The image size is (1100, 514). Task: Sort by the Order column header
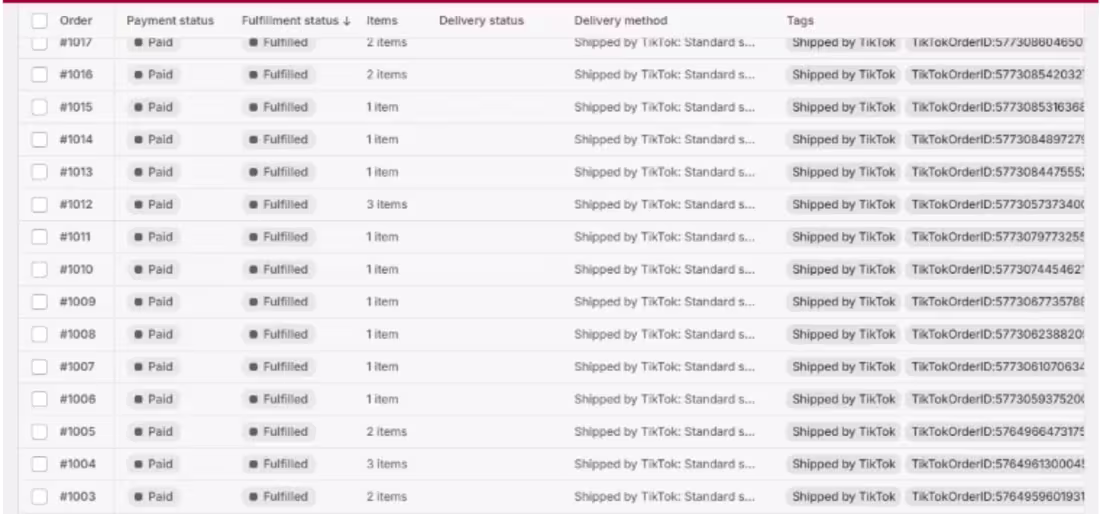pyautogui.click(x=76, y=20)
